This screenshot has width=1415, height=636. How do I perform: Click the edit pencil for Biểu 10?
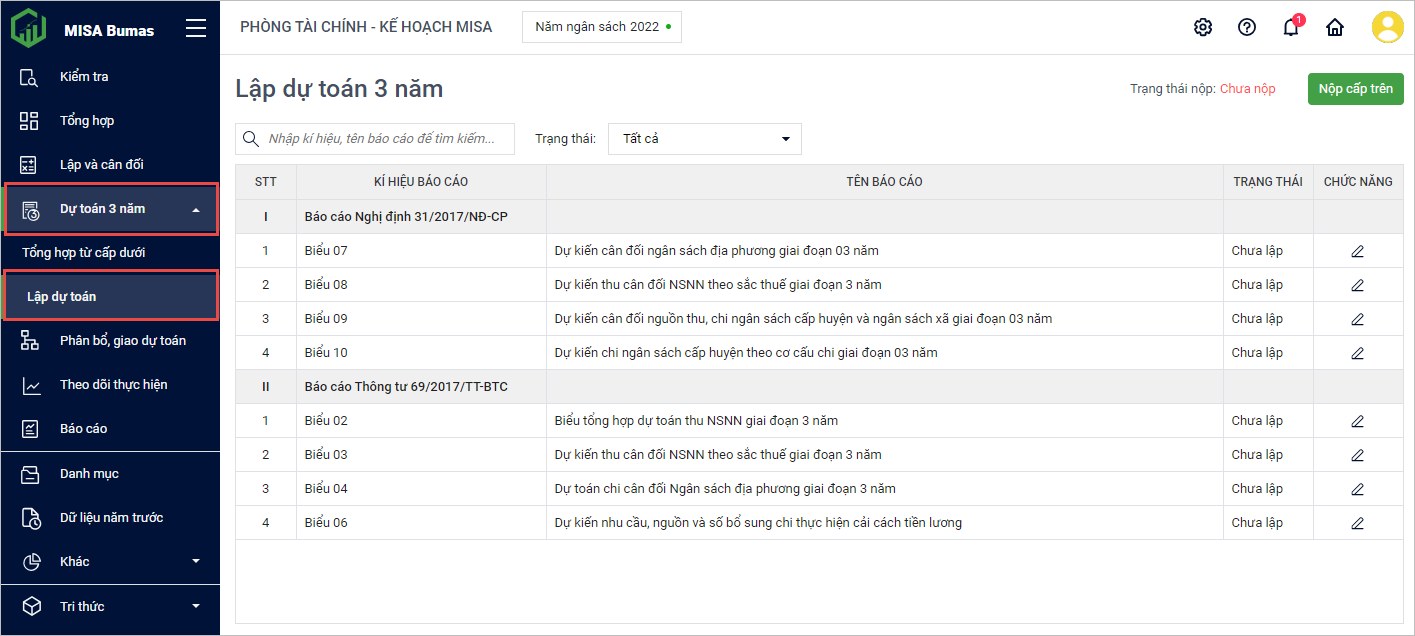pyautogui.click(x=1357, y=353)
